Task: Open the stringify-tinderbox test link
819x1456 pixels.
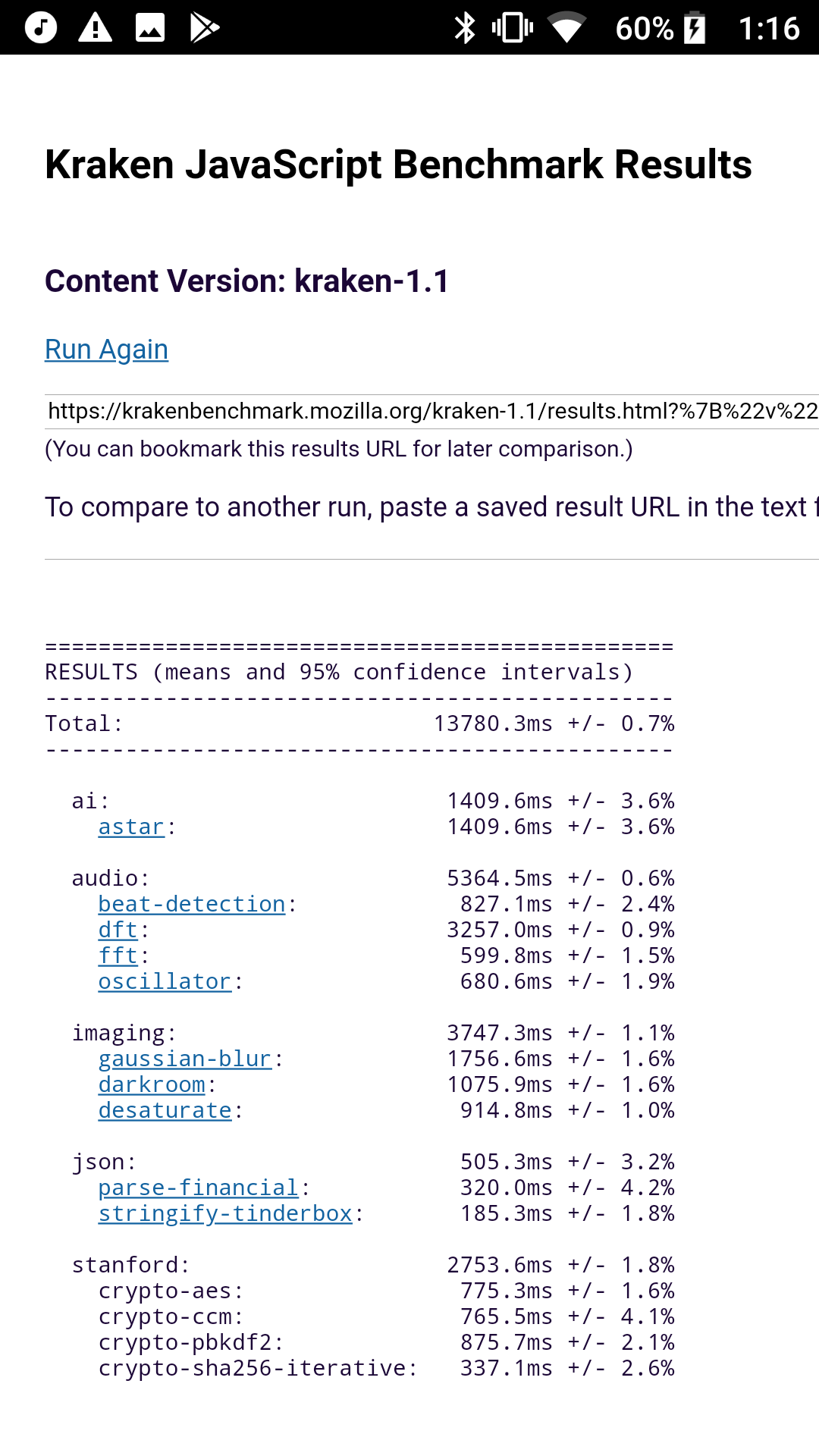Action: point(225,1213)
